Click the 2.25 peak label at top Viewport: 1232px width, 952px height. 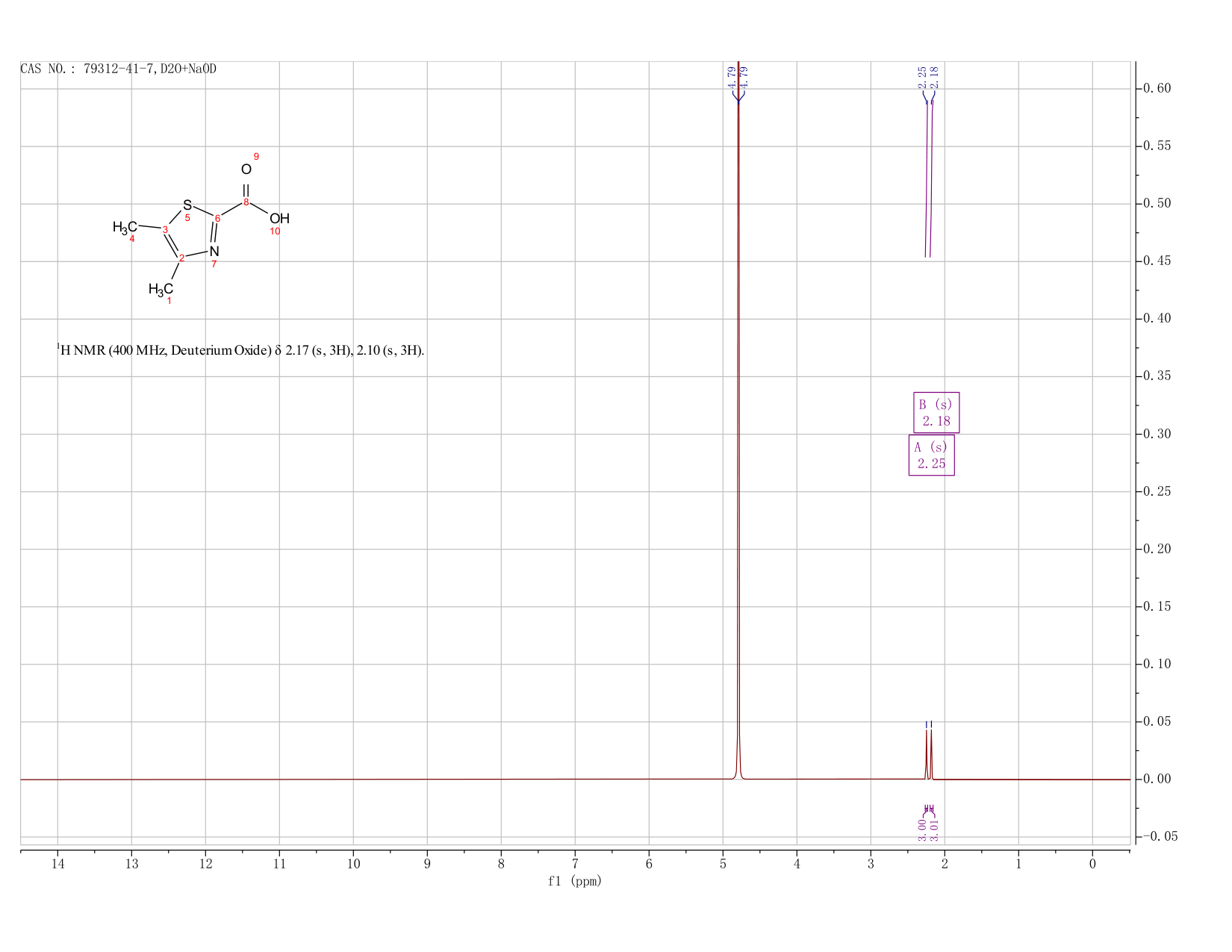(922, 77)
